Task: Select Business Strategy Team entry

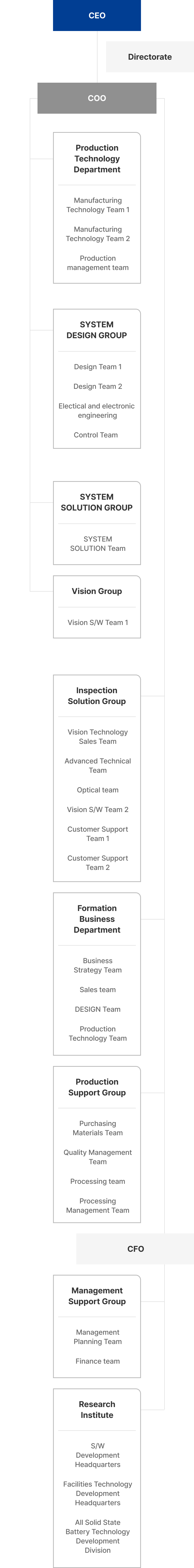Action: point(98,965)
